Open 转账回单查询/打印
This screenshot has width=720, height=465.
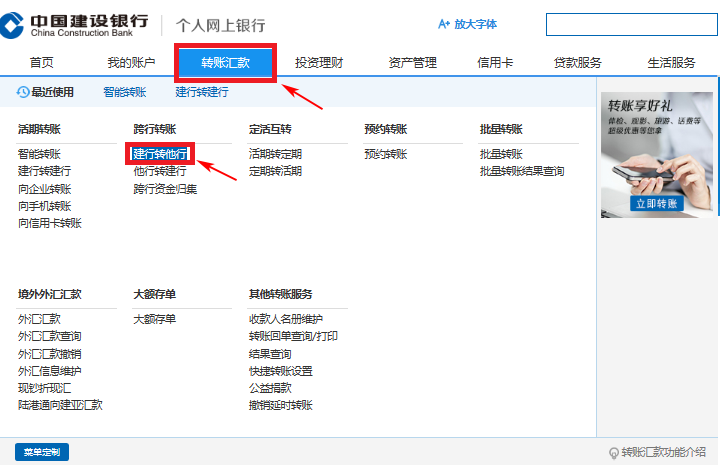(x=293, y=336)
